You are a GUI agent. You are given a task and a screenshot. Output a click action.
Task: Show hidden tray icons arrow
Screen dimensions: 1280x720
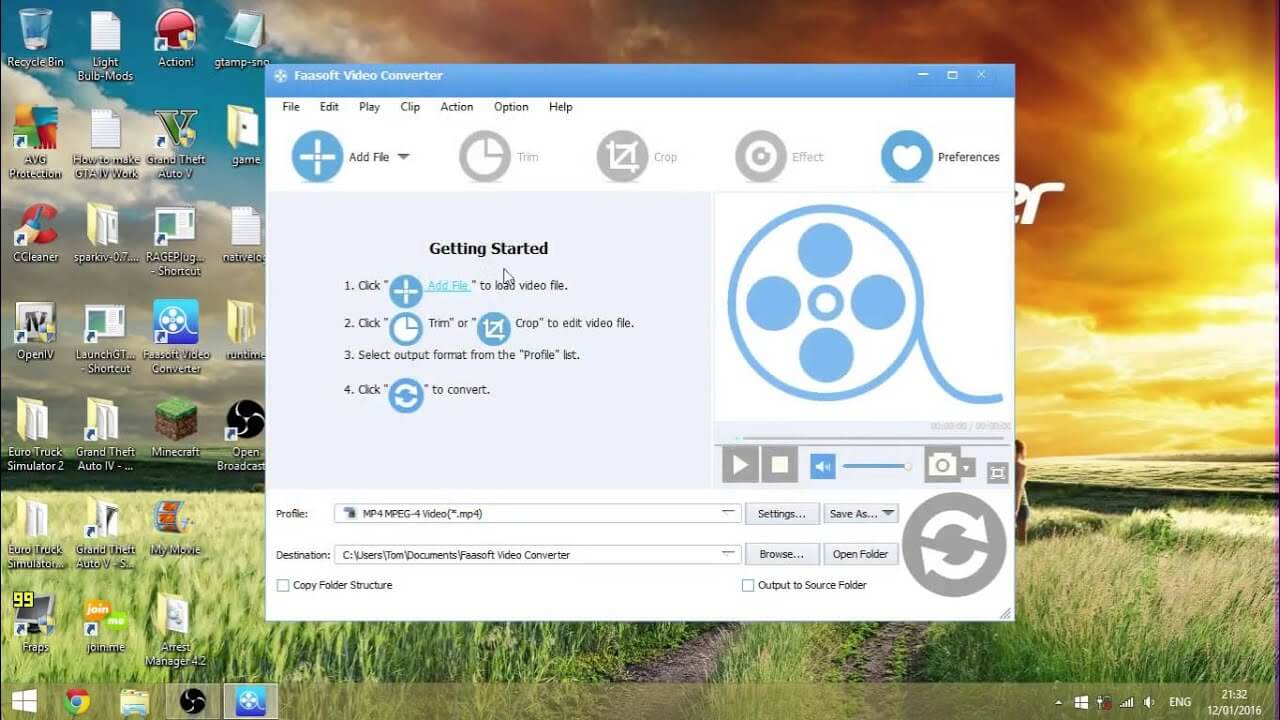tap(1058, 702)
